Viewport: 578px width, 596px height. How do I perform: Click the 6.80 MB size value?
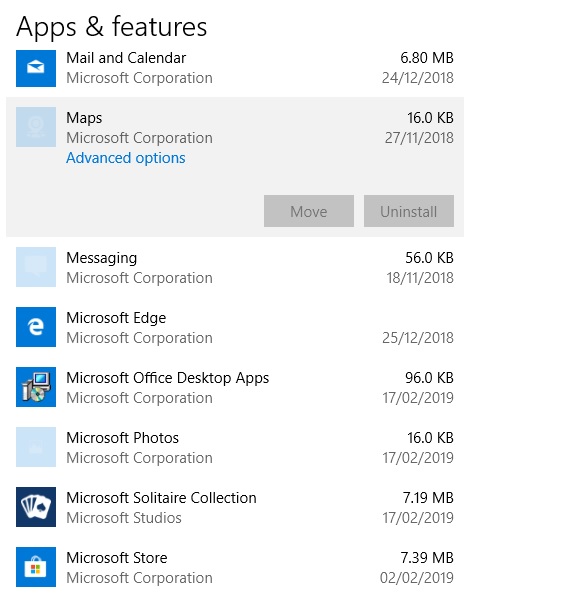tap(427, 58)
